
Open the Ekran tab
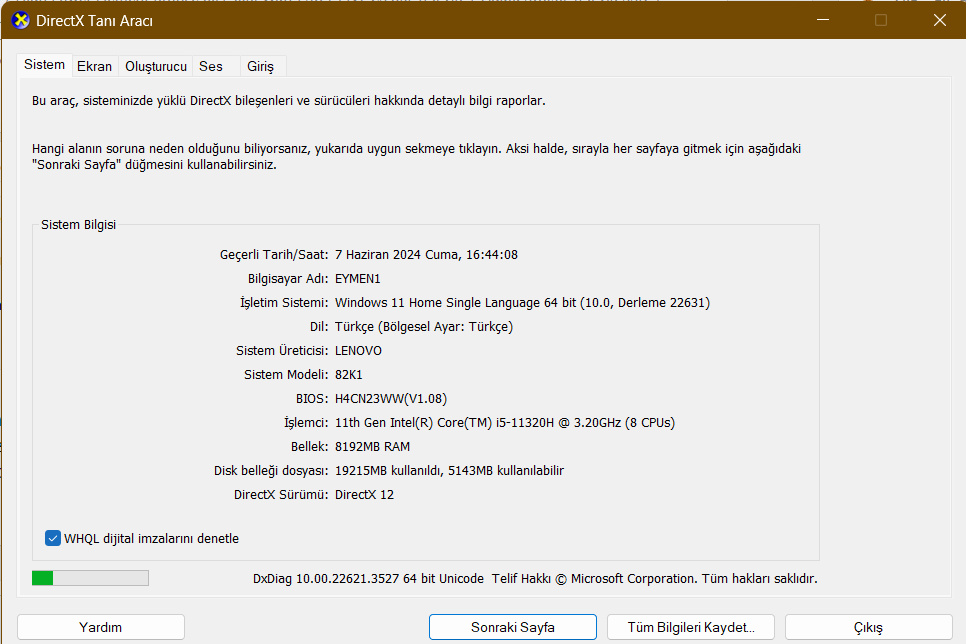coord(94,67)
